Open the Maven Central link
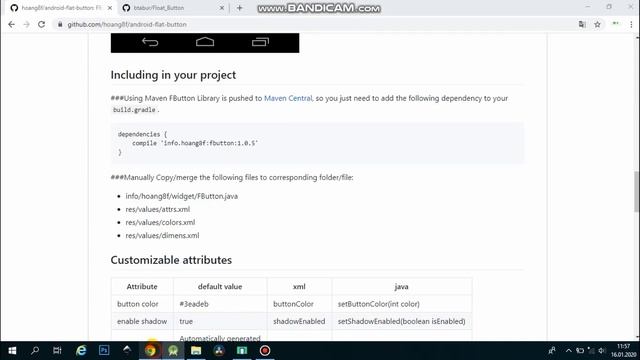Viewport: 640px width, 360px height. click(288, 98)
